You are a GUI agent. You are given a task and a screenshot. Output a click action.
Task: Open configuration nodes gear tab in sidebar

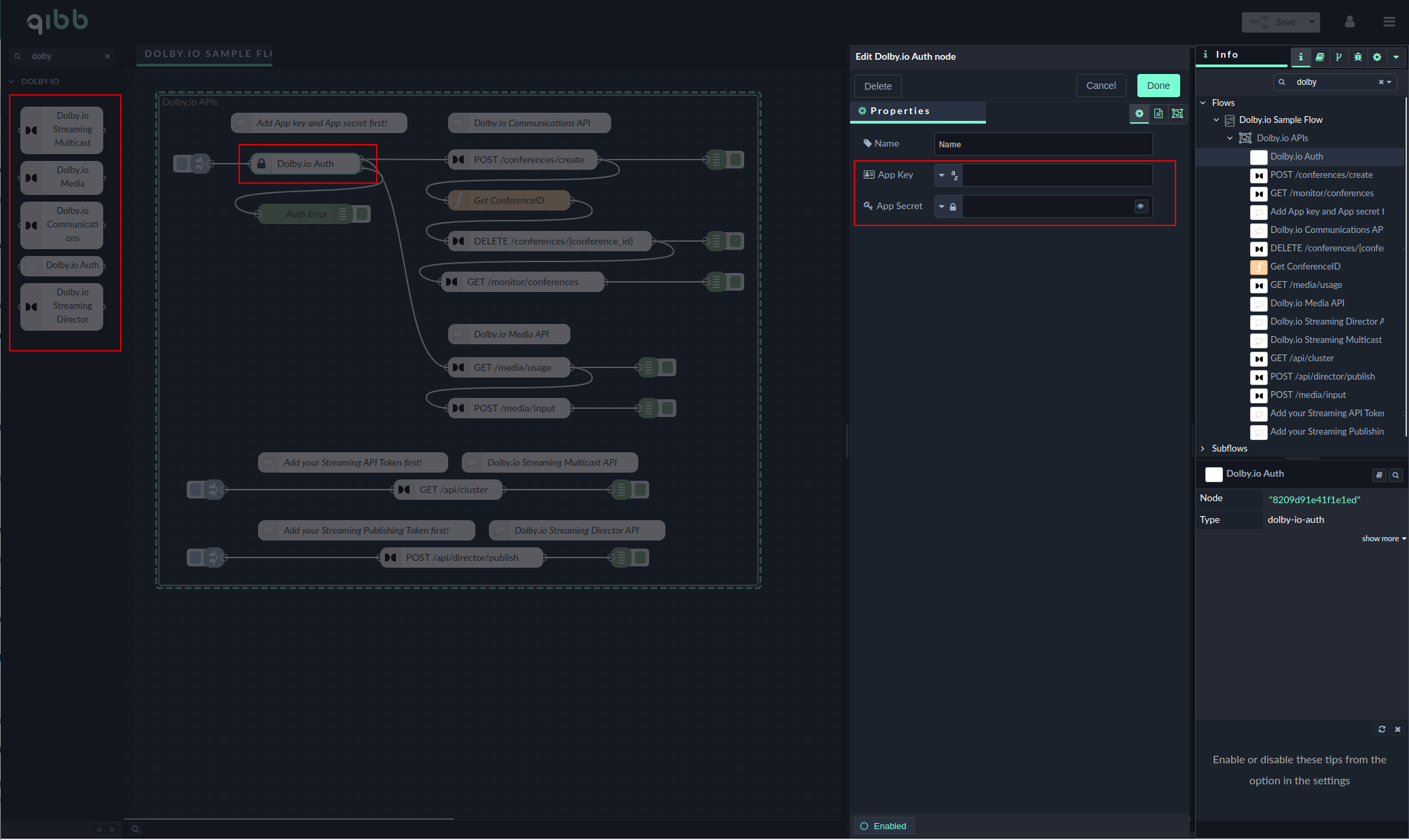1376,57
